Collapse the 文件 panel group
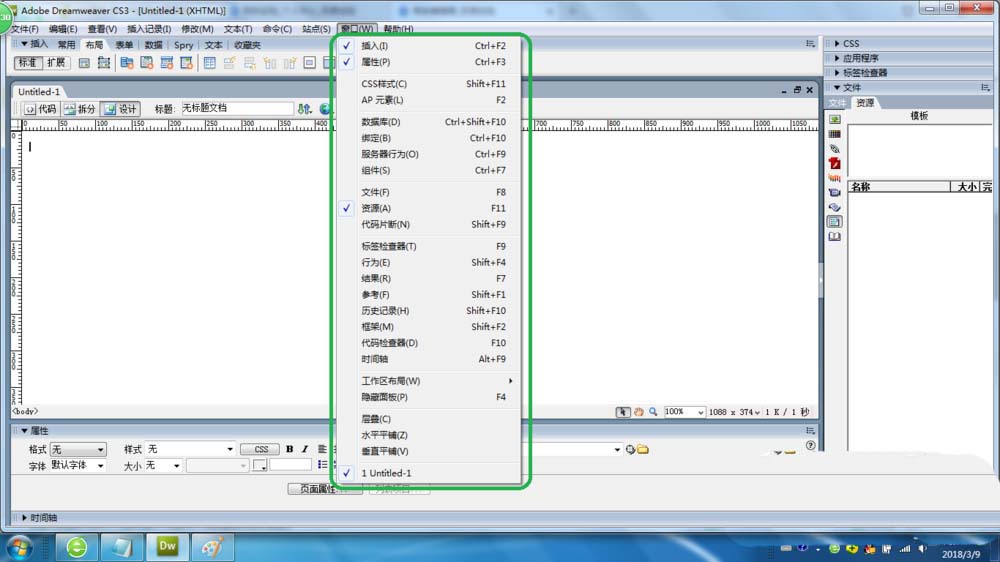This screenshot has height=562, width=1000. tap(837, 87)
